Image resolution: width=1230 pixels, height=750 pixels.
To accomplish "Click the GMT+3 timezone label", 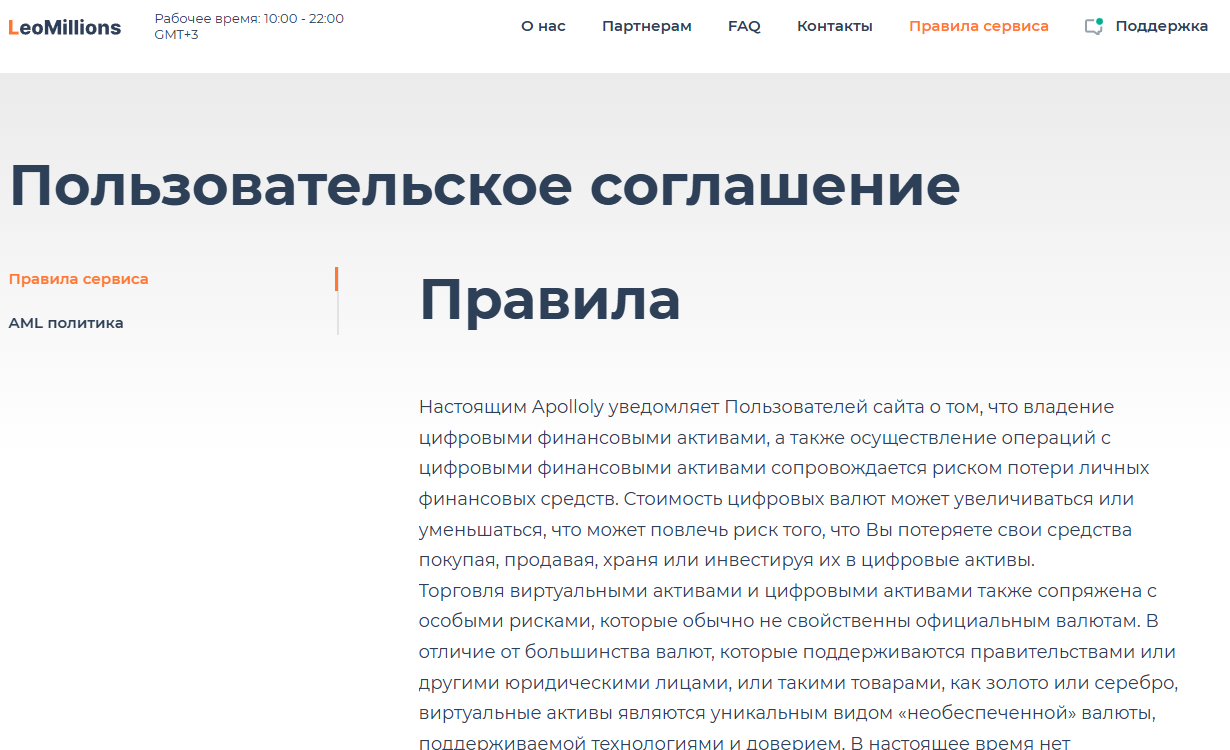I will (176, 35).
